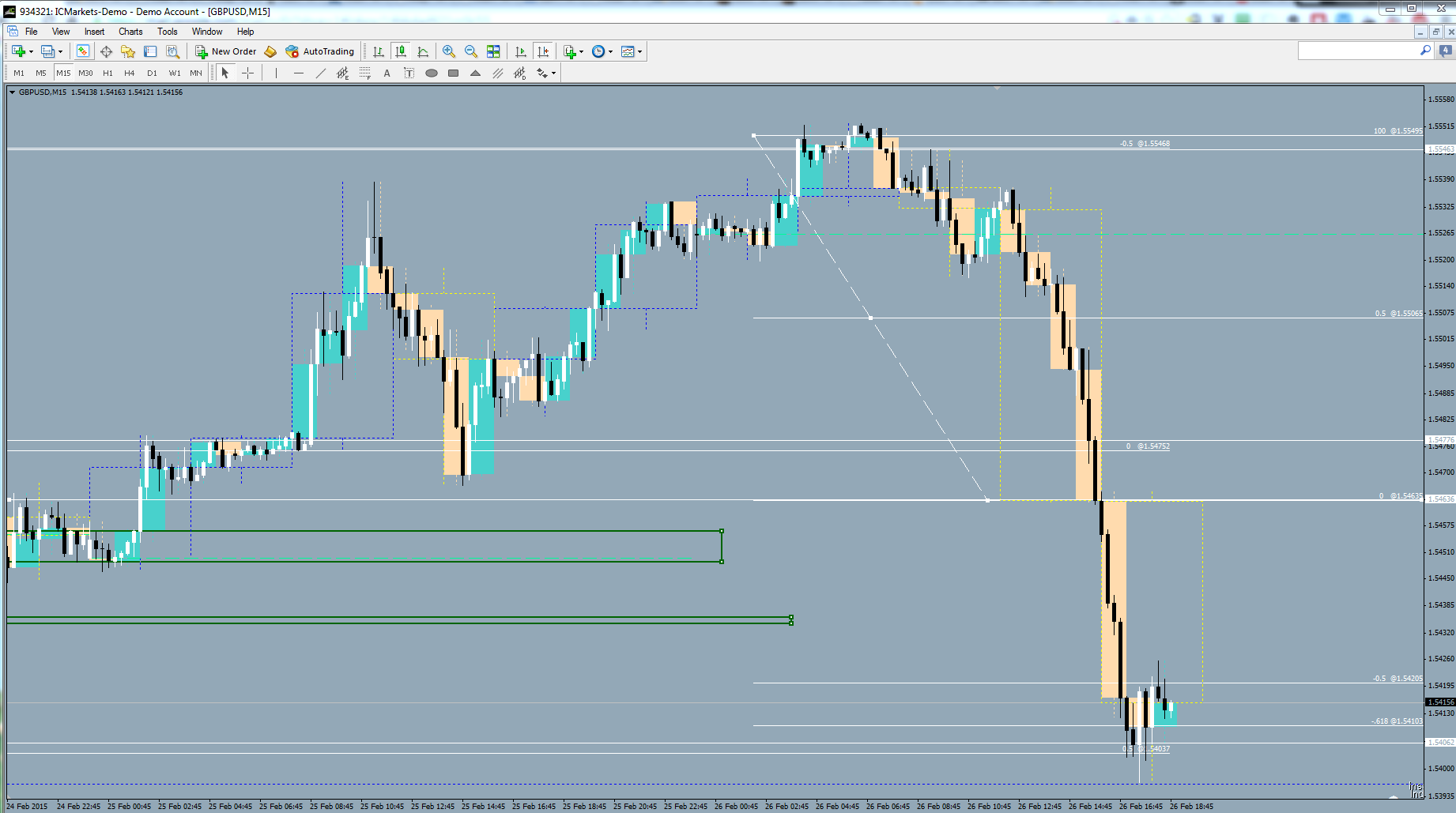The height and width of the screenshot is (813, 1456).
Task: Select Equidistant Channel tool
Action: click(342, 73)
